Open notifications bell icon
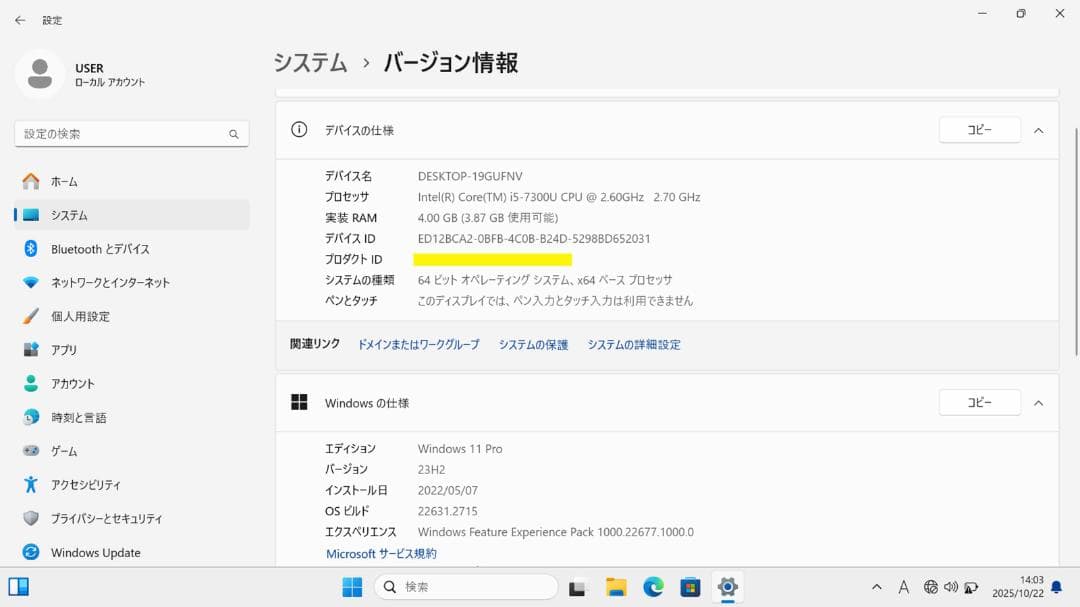 point(1057,587)
